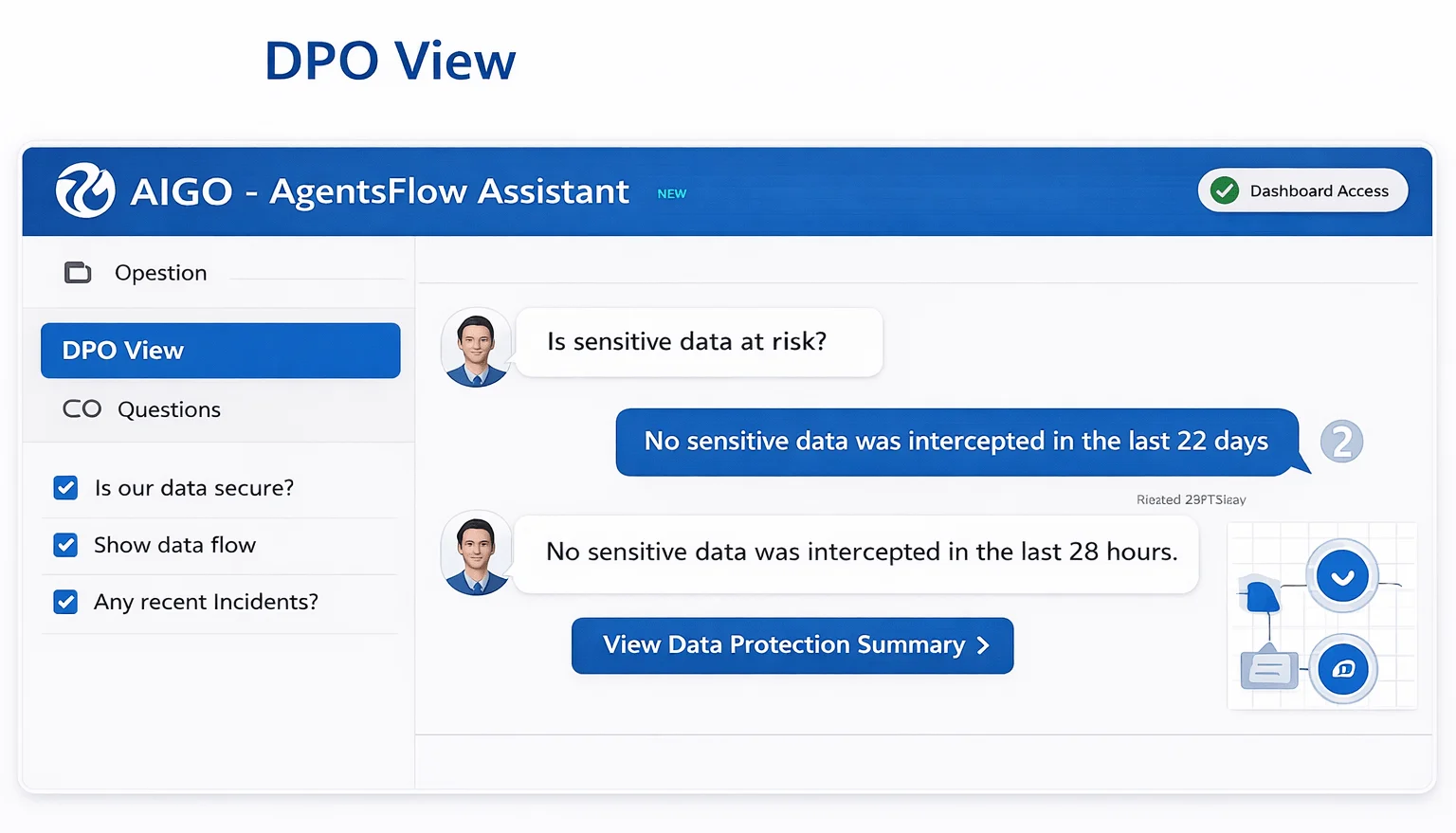Click the blue '22 days' response bubble
The width and height of the screenshot is (1456, 833).
[x=957, y=442]
